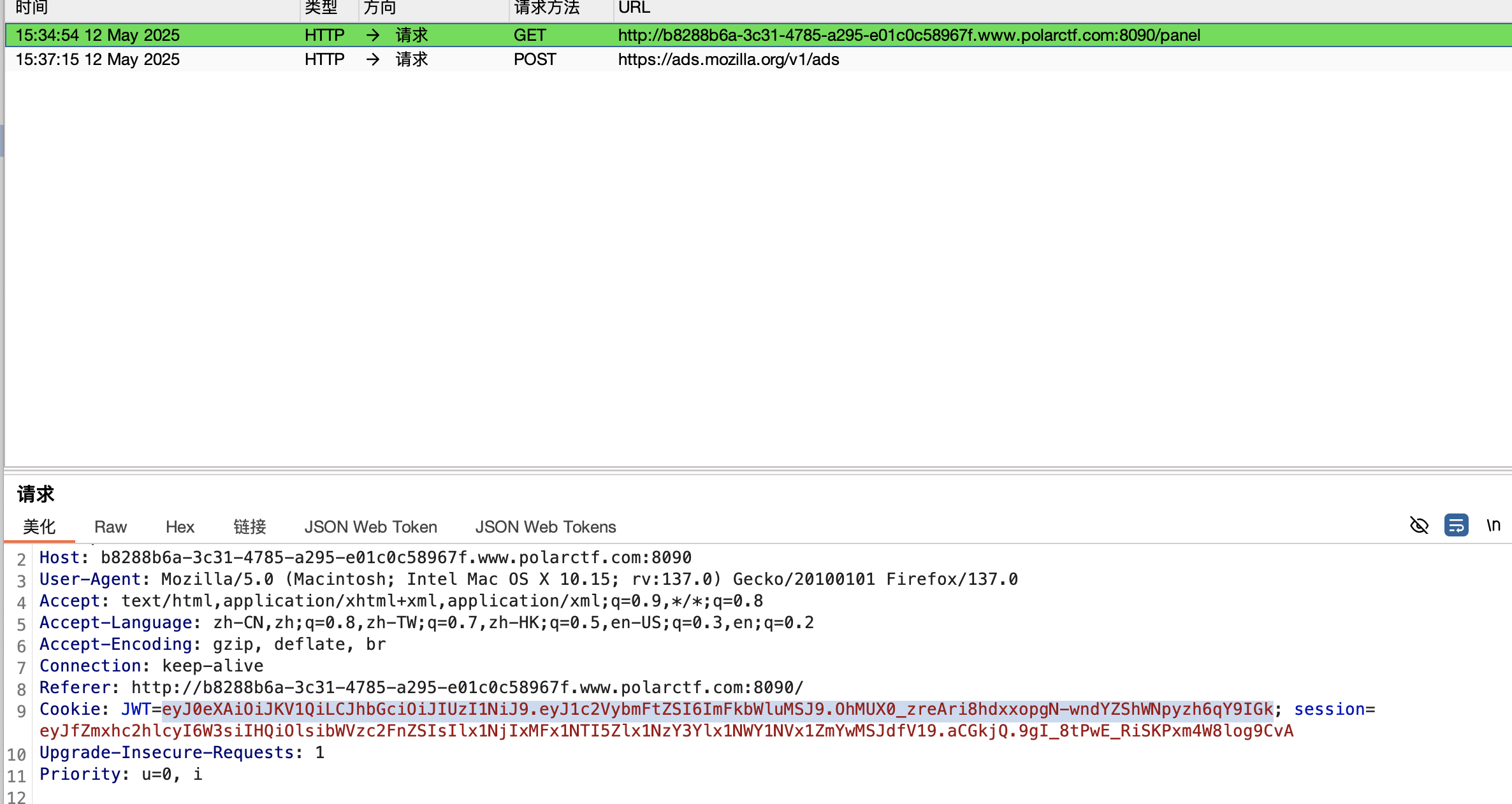Click the horizontal divider above 请求 panel
This screenshot has width=1512, height=804.
pyautogui.click(x=756, y=471)
